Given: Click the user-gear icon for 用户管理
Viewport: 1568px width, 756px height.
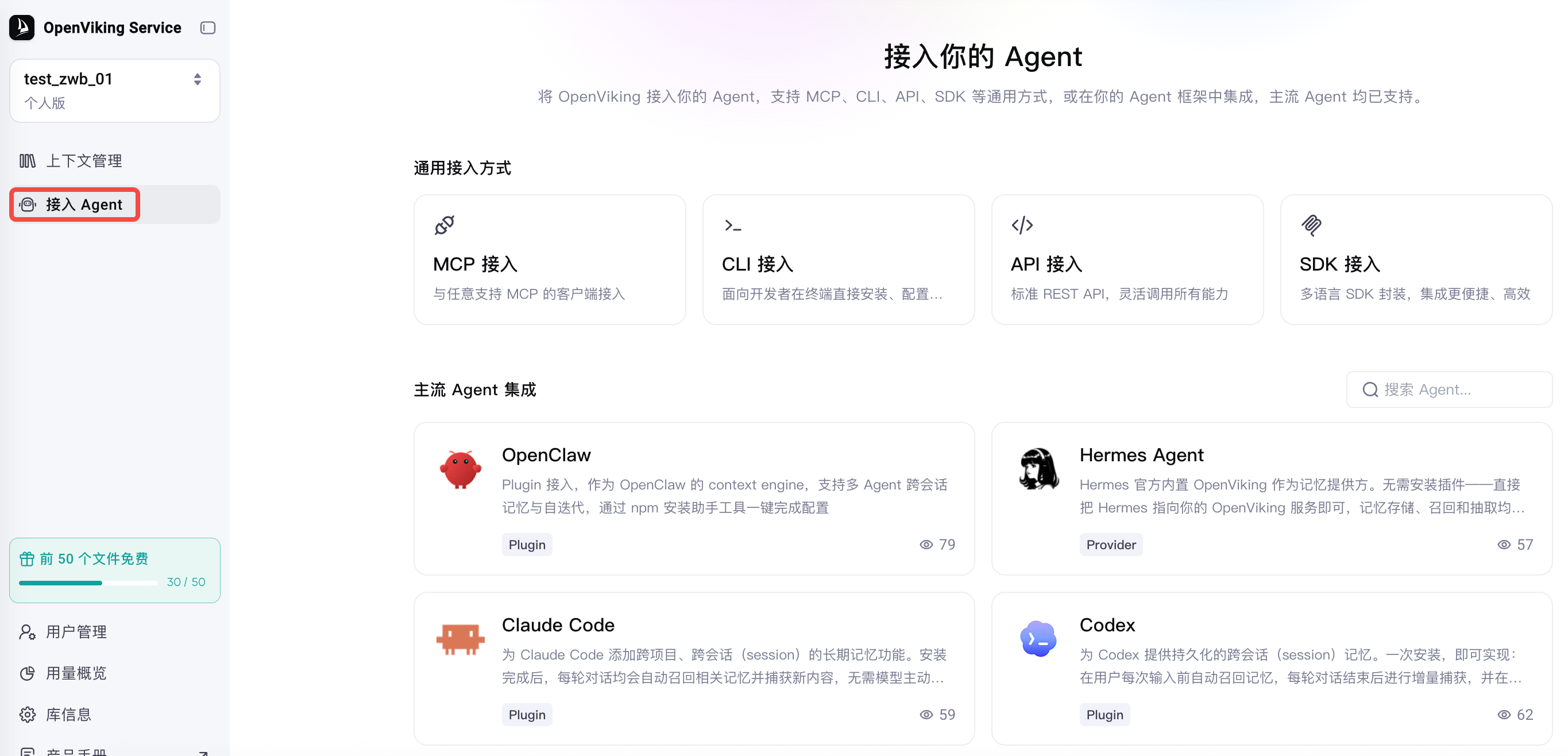Looking at the screenshot, I should (28, 632).
